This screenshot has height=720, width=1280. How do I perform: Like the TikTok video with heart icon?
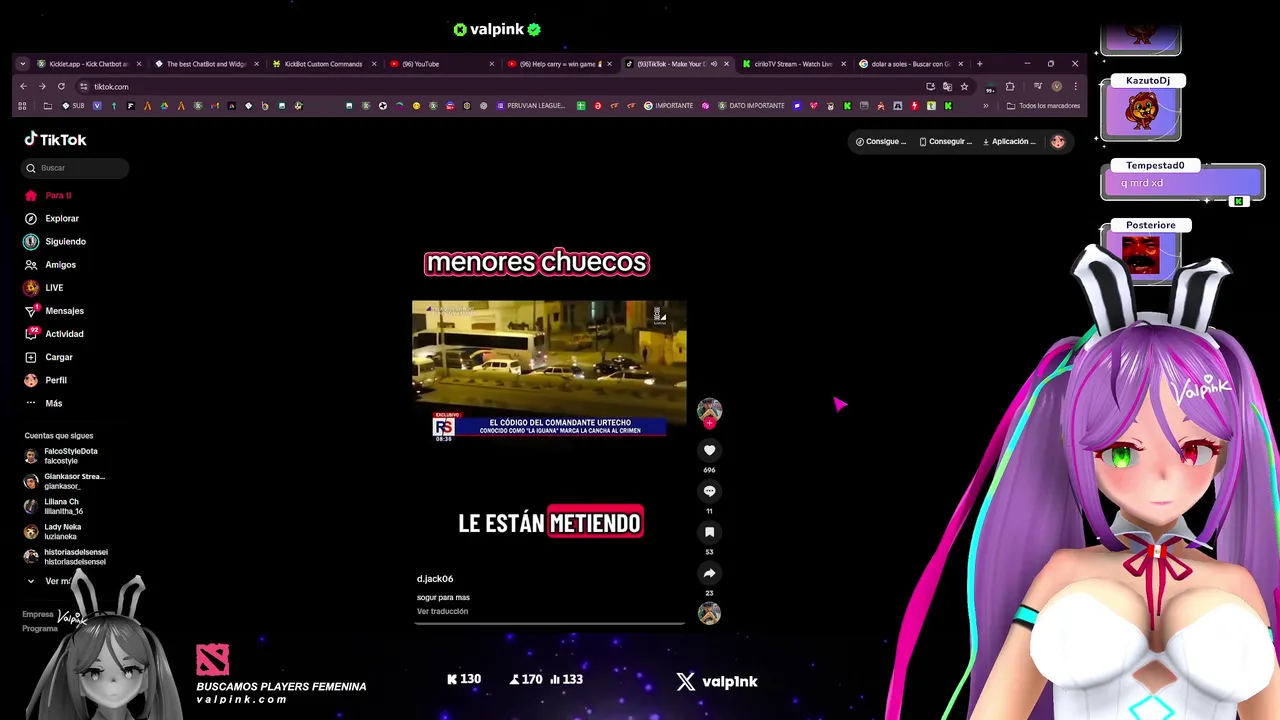pyautogui.click(x=709, y=450)
